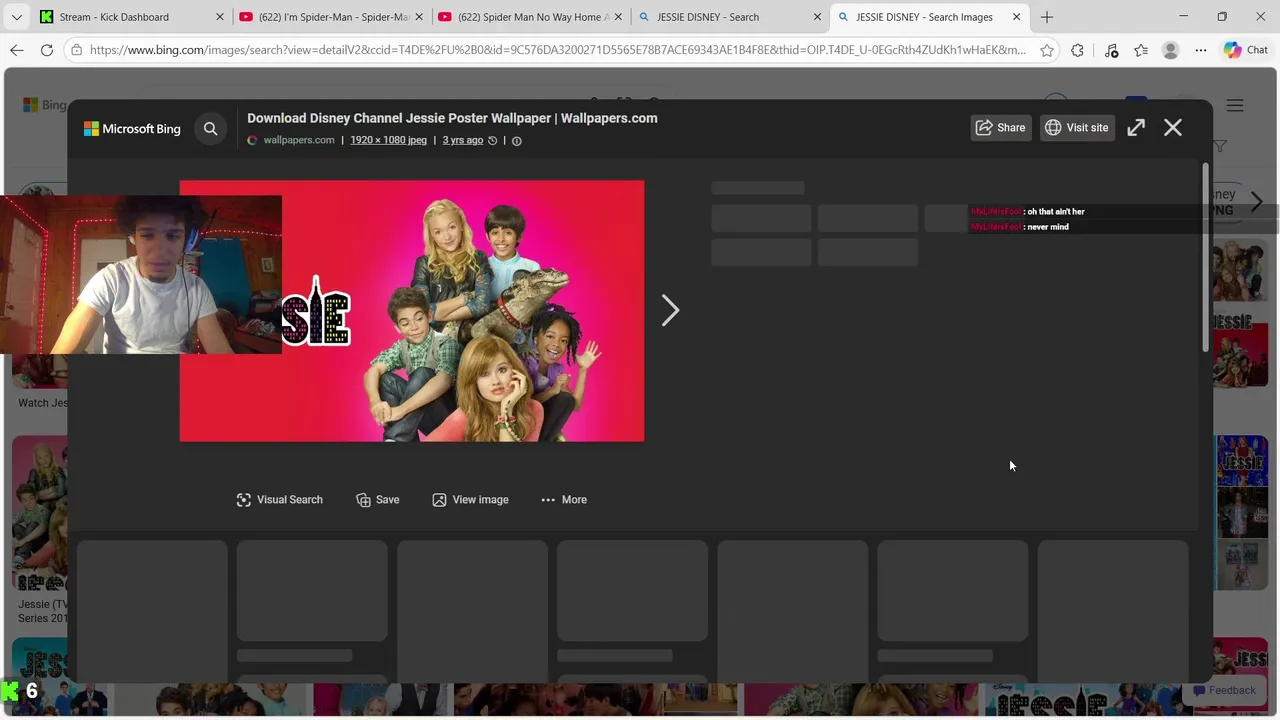This screenshot has width=1280, height=720.
Task: Open the Bing search magnifier icon
Action: point(210,128)
